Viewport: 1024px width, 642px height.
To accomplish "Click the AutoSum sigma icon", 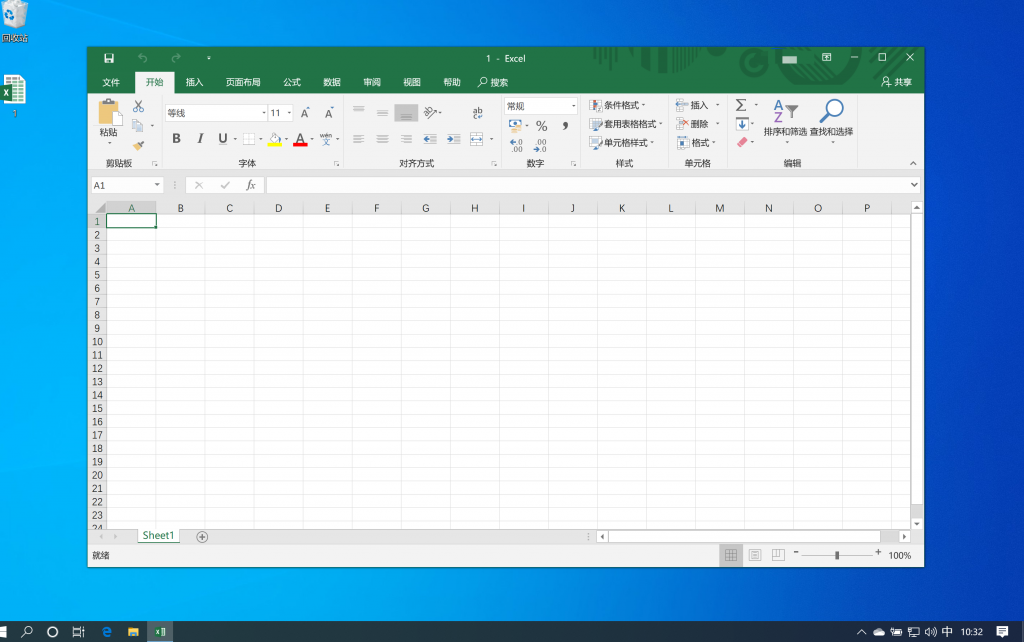I will pyautogui.click(x=741, y=105).
